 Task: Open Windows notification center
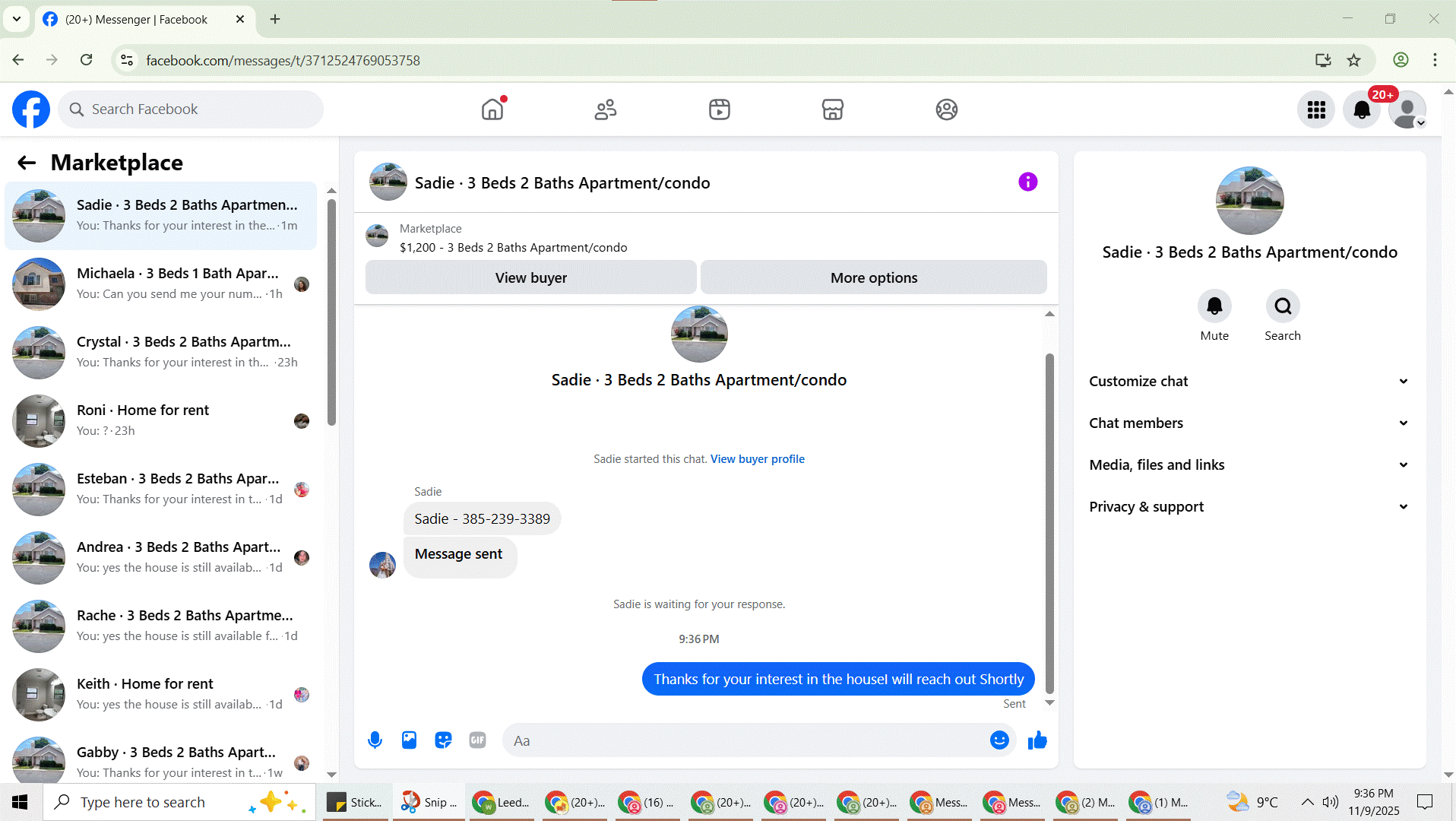(1425, 802)
